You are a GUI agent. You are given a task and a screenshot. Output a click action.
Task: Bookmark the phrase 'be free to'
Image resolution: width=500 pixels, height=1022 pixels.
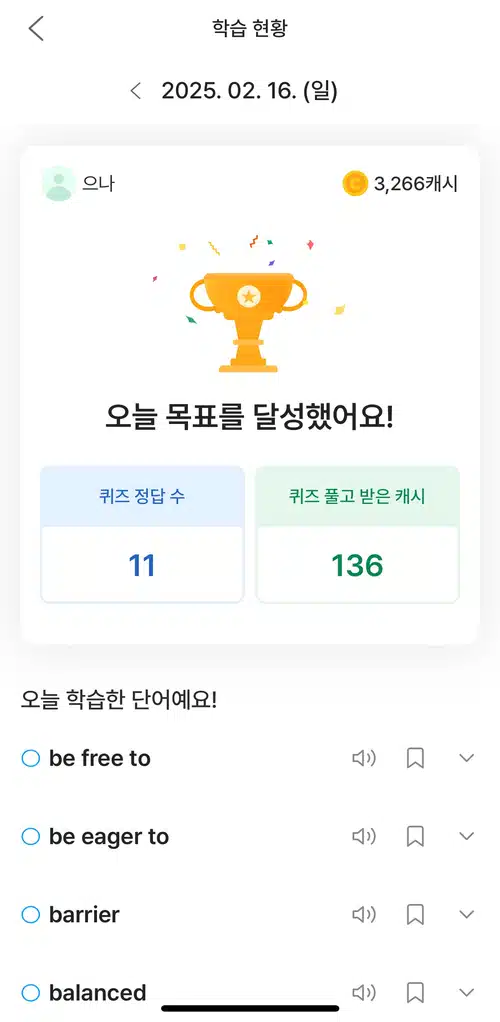pos(415,758)
